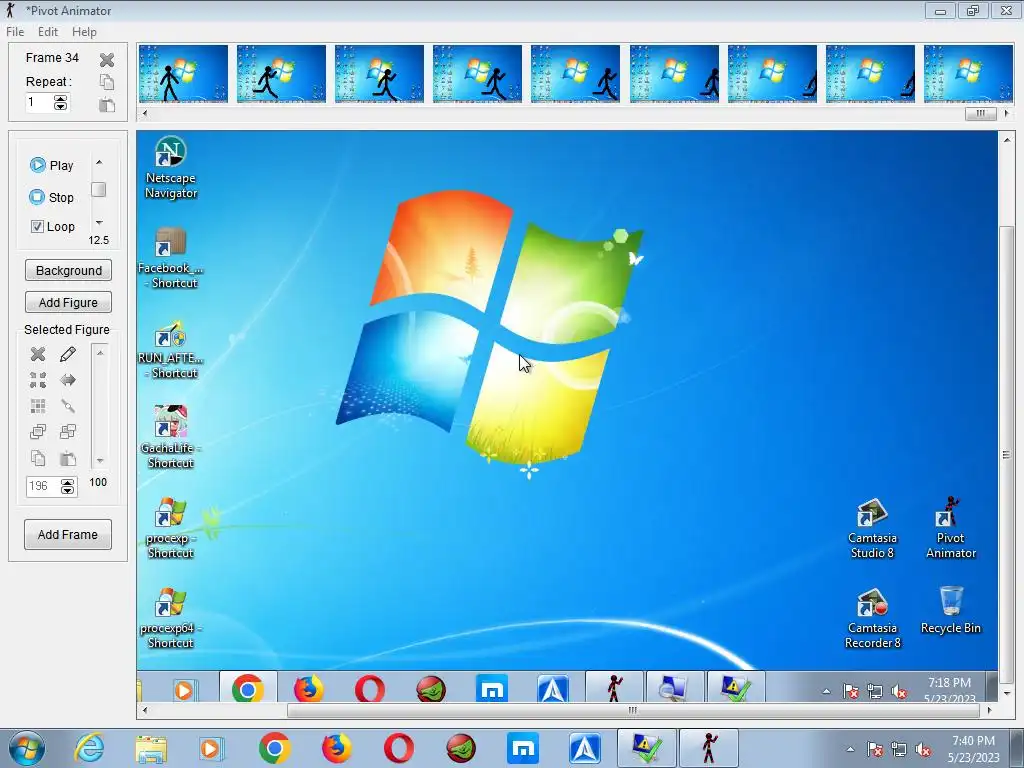The height and width of the screenshot is (768, 1024).
Task: Paste the figure in Selected Figure panel
Action: (x=68, y=458)
